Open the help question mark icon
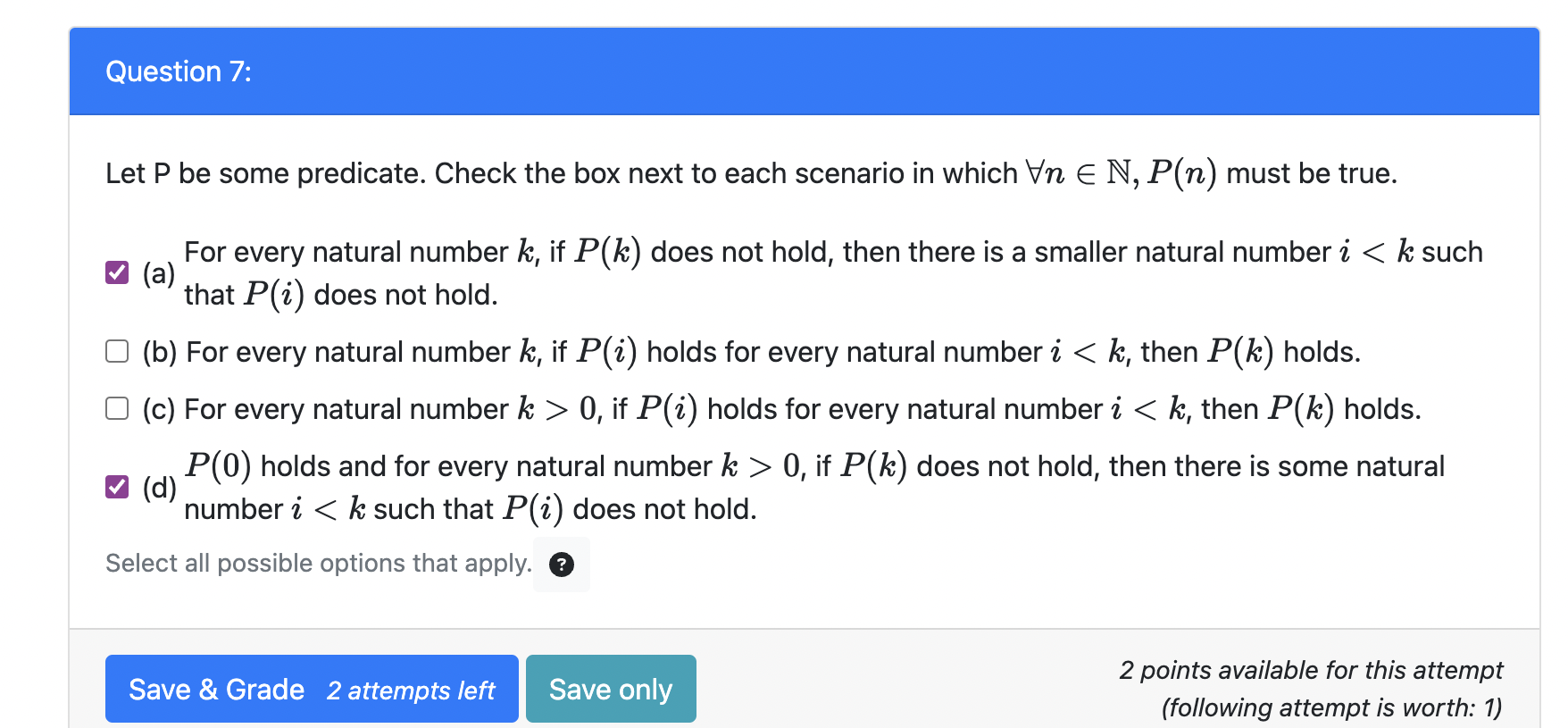Image resolution: width=1568 pixels, height=728 pixels. click(x=561, y=565)
